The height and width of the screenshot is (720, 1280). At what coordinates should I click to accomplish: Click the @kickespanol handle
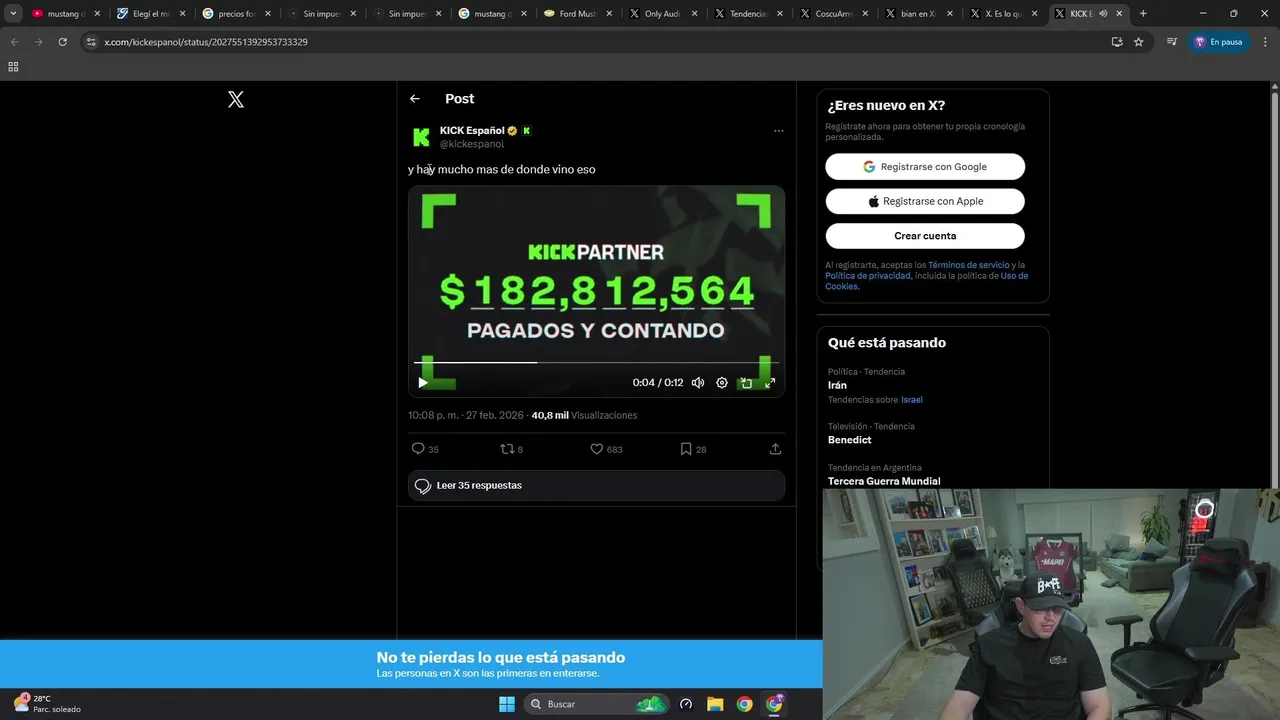pyautogui.click(x=472, y=144)
